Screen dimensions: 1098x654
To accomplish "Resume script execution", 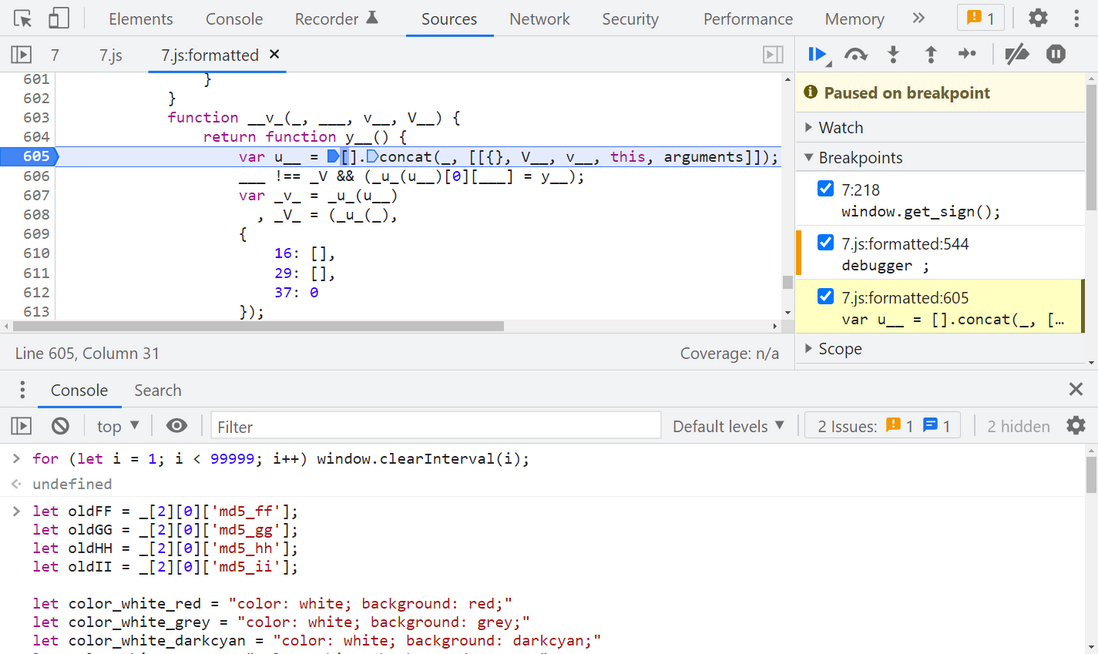I will pos(818,55).
